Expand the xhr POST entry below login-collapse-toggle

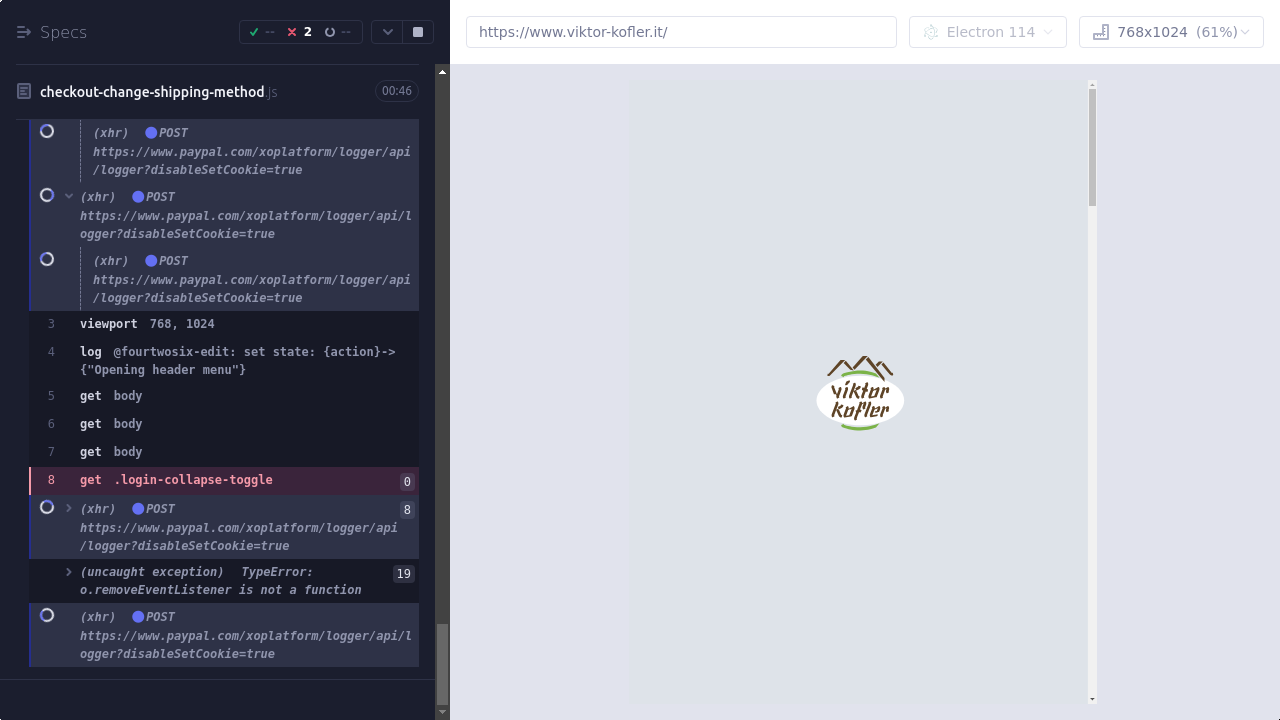tap(69, 508)
